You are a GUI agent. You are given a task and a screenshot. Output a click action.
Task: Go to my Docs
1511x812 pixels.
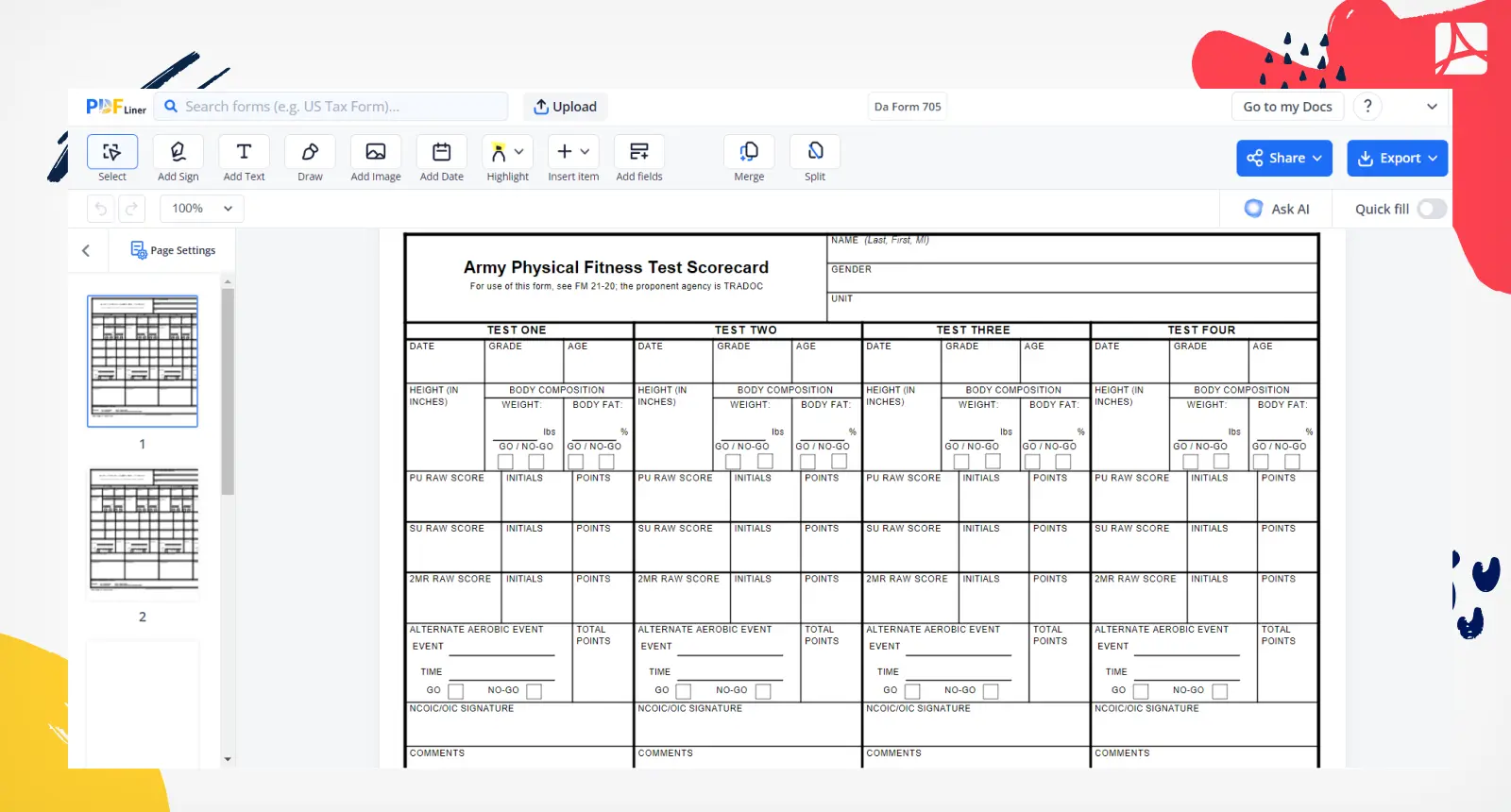click(1287, 107)
